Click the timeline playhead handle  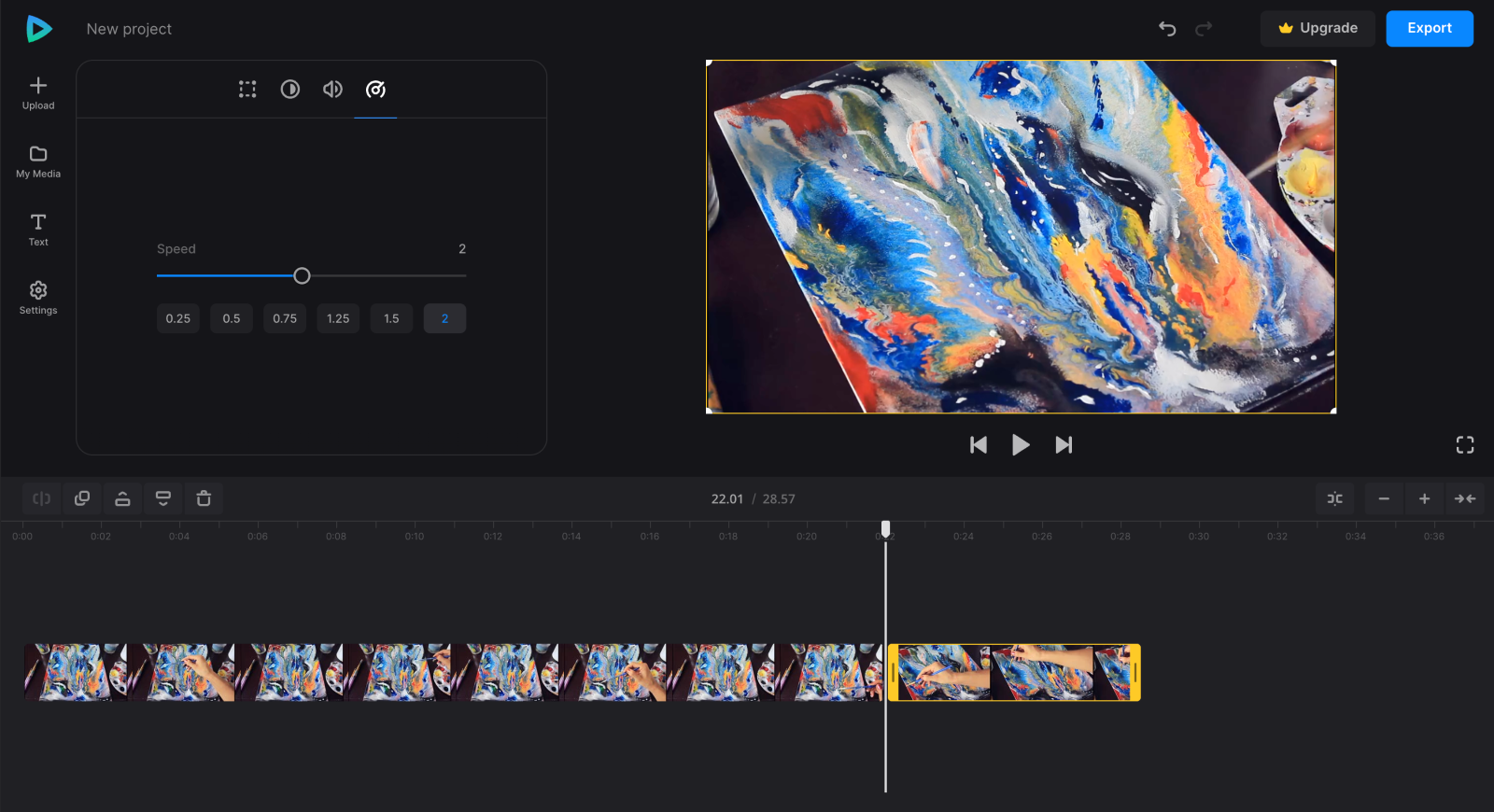click(886, 529)
